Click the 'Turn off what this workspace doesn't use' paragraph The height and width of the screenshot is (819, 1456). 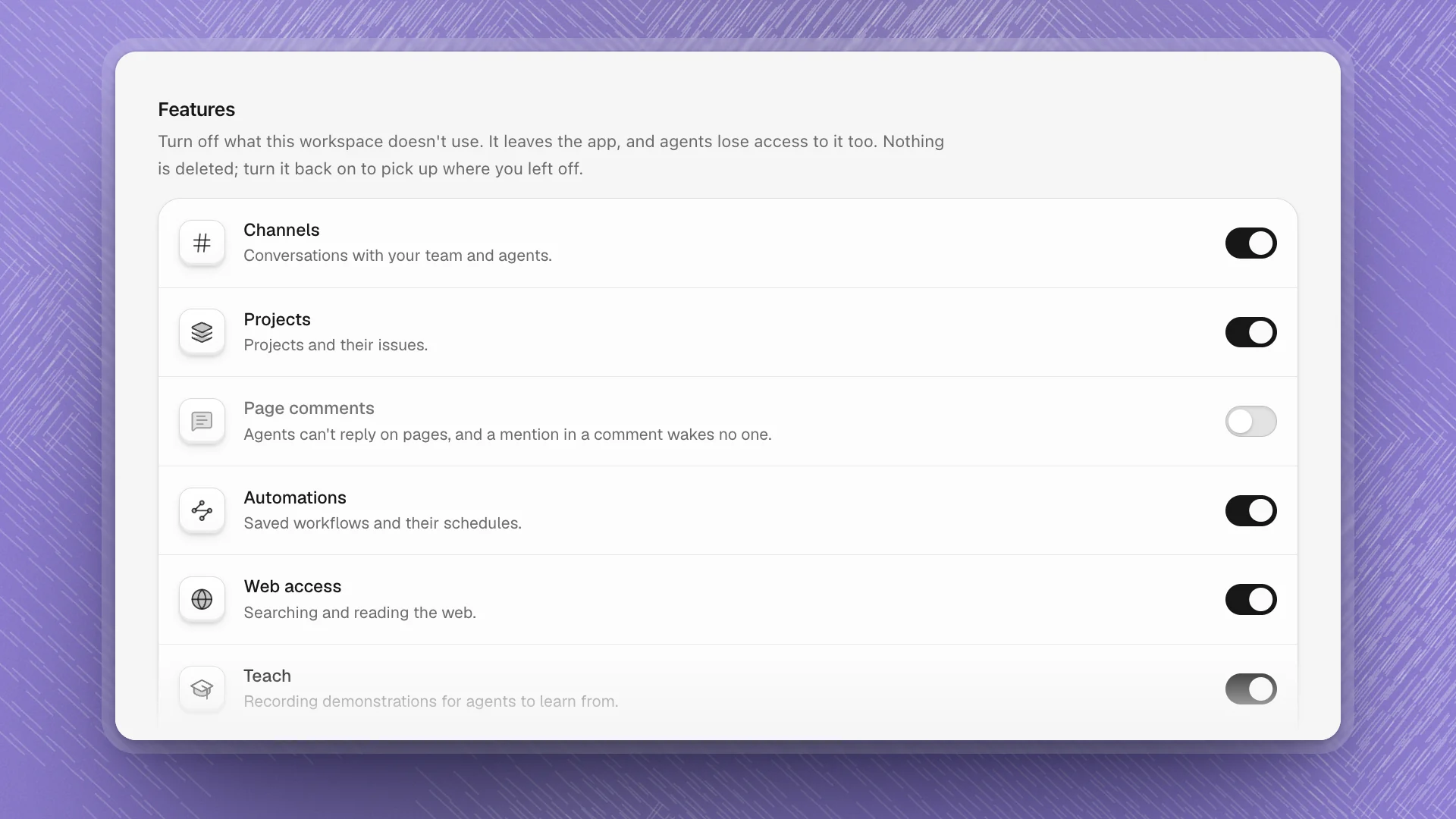[x=551, y=155]
